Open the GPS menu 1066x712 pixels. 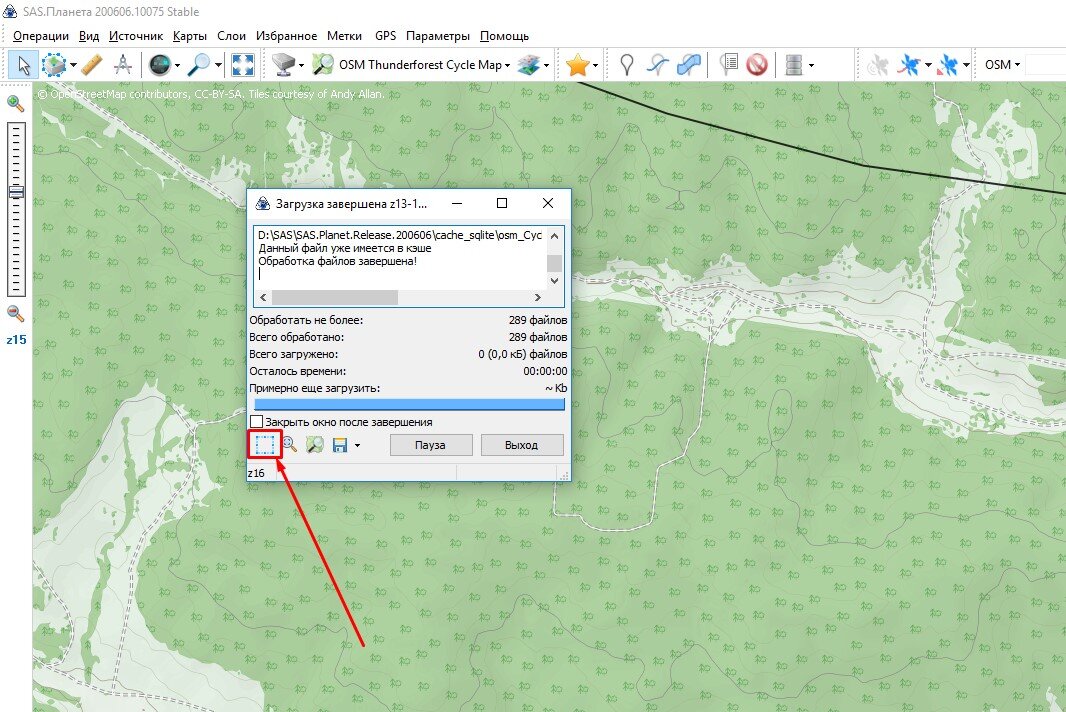(x=385, y=36)
